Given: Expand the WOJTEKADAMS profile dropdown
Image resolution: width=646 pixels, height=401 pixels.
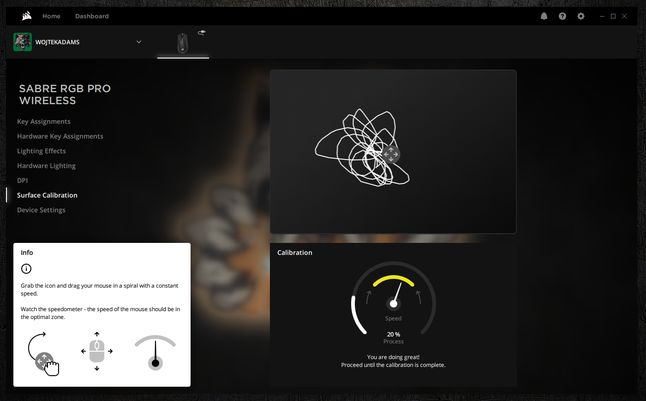Looking at the screenshot, I should 139,42.
